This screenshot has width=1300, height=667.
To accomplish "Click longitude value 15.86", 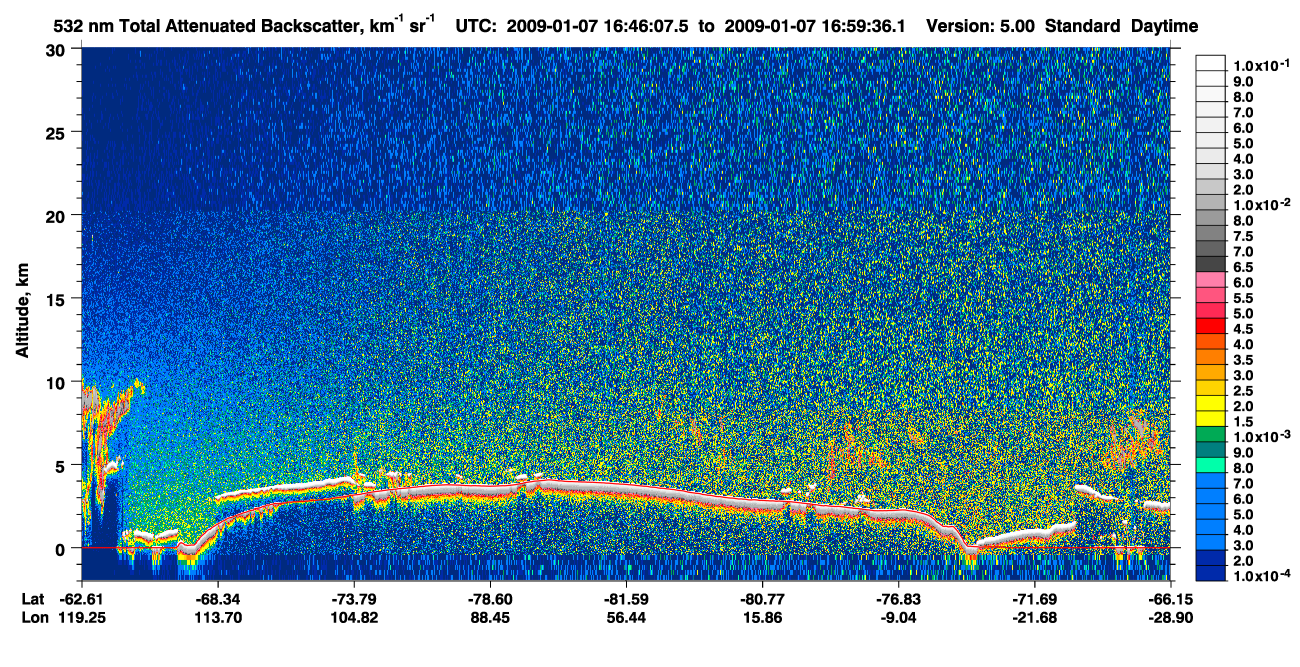I will click(762, 618).
